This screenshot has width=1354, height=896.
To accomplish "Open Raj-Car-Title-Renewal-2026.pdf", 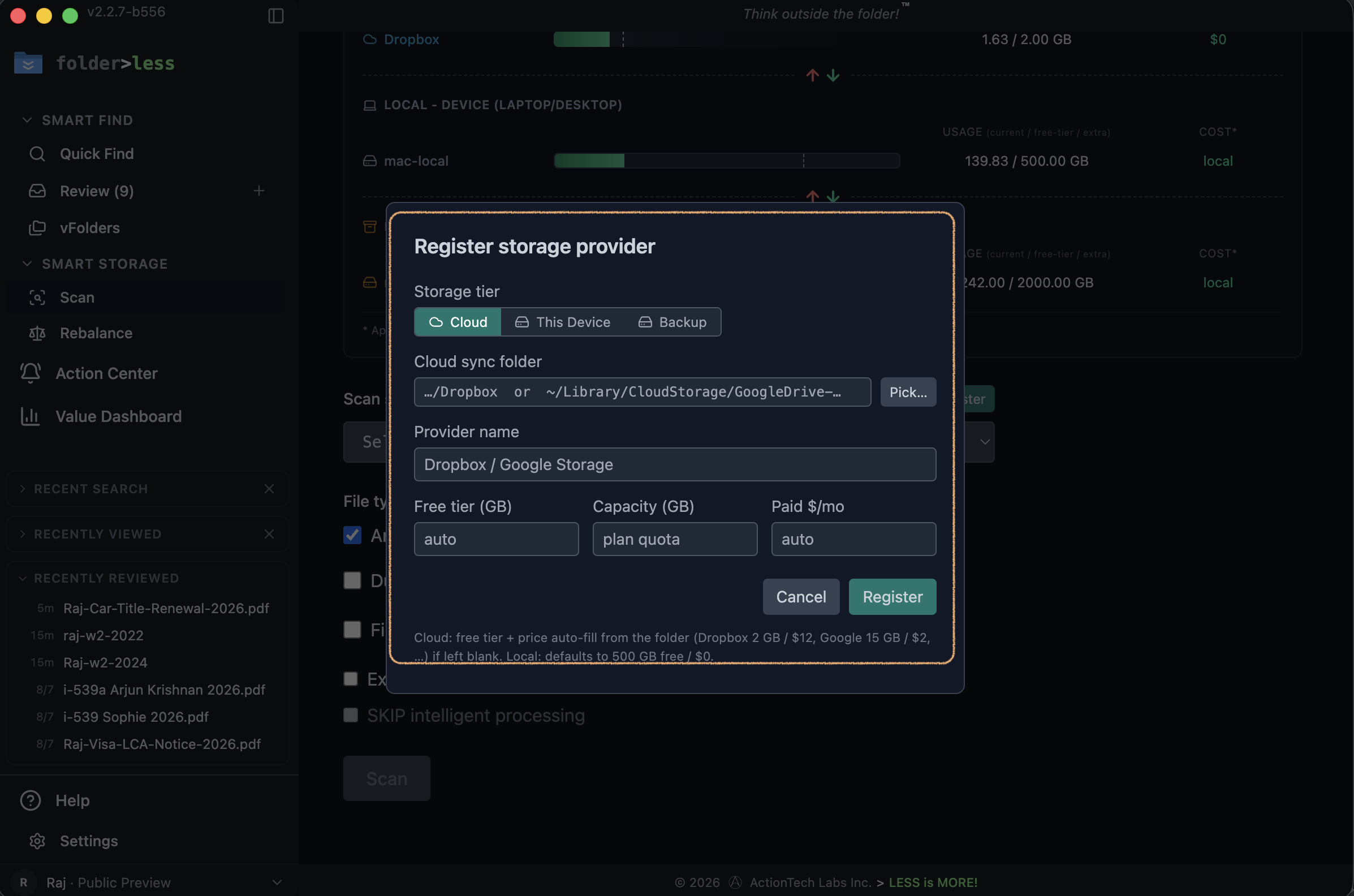I will point(166,609).
